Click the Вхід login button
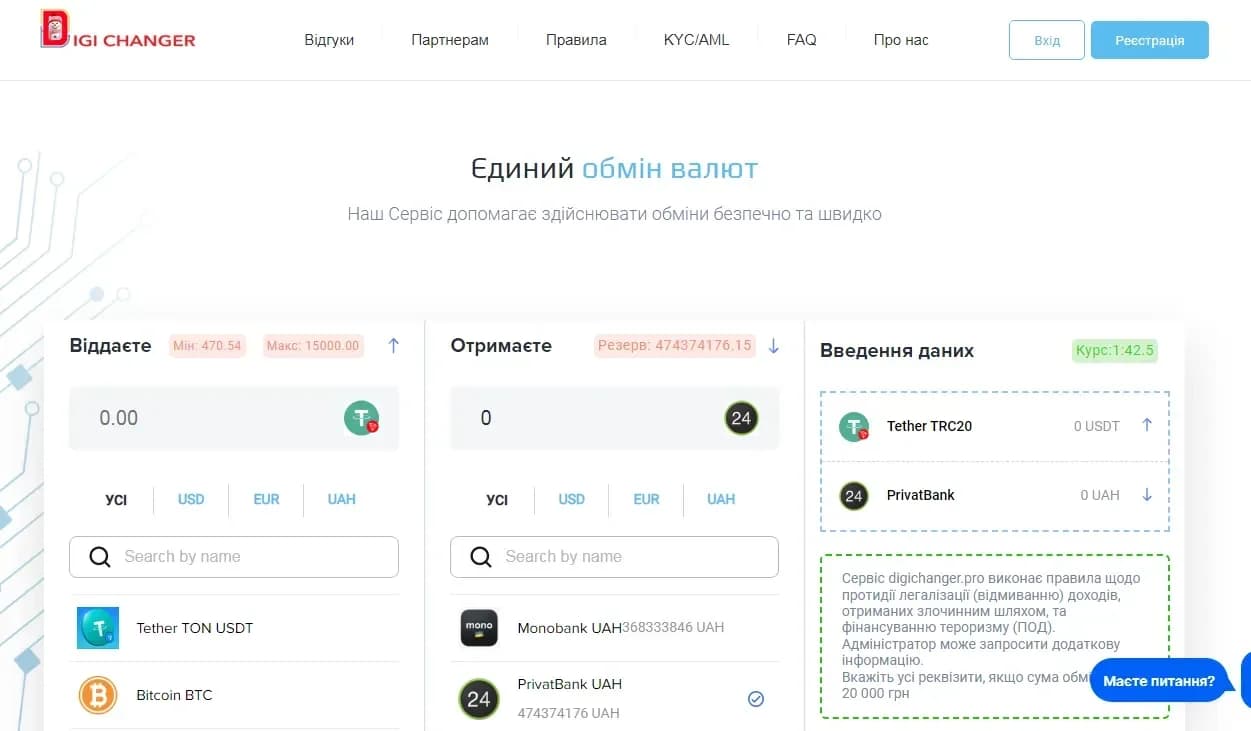Screen dimensions: 1251x731 [1047, 40]
